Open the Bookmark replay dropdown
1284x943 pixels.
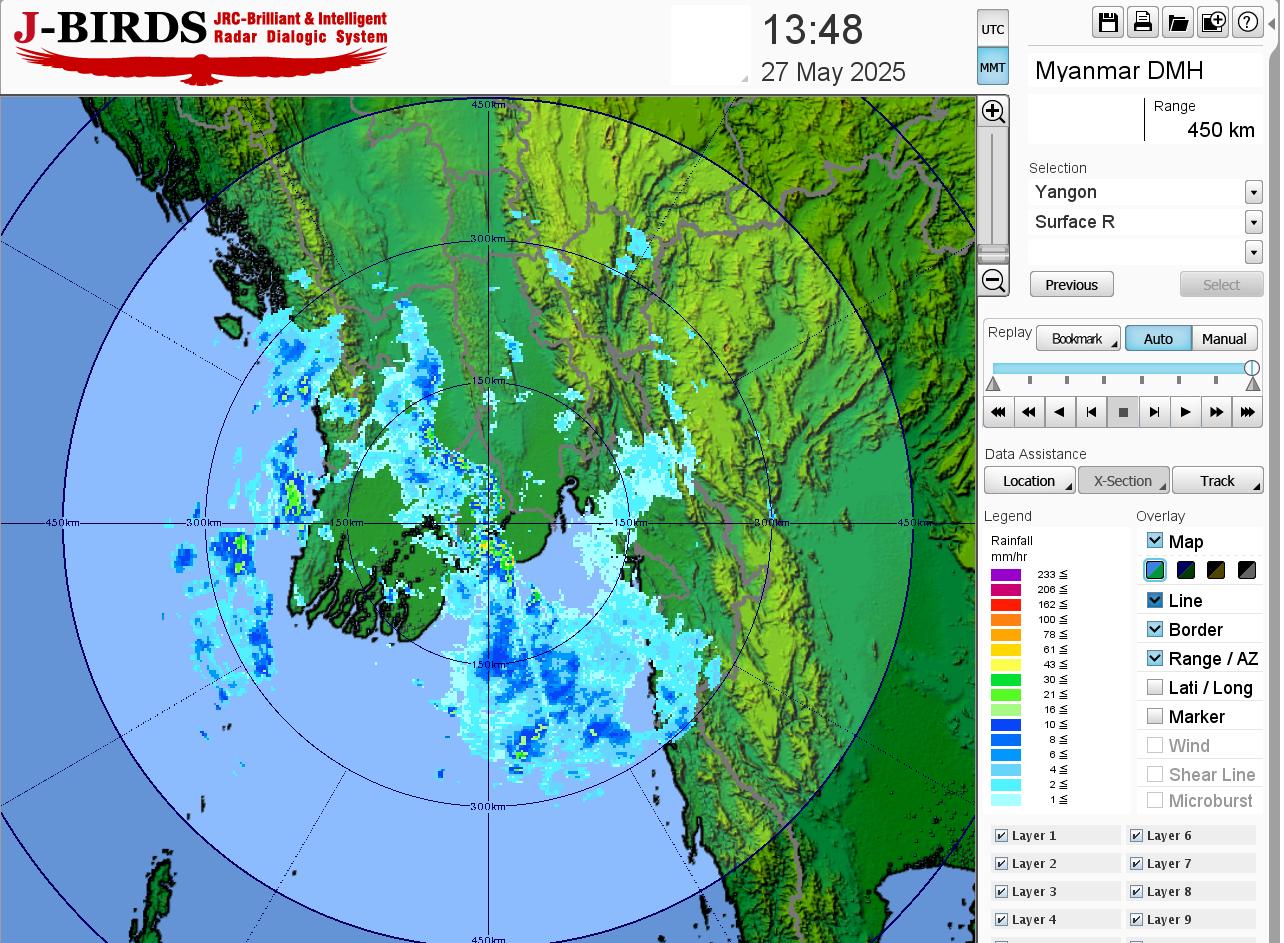coord(1078,339)
